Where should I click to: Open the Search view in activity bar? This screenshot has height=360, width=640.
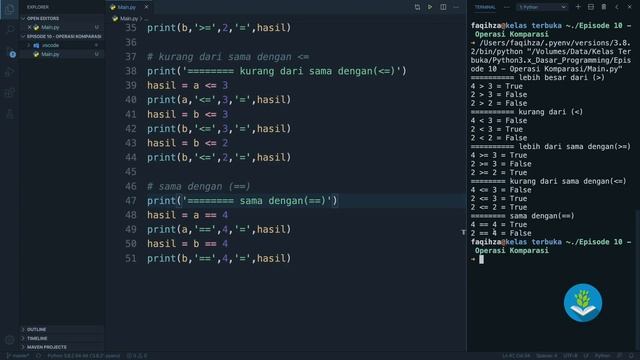(9, 29)
